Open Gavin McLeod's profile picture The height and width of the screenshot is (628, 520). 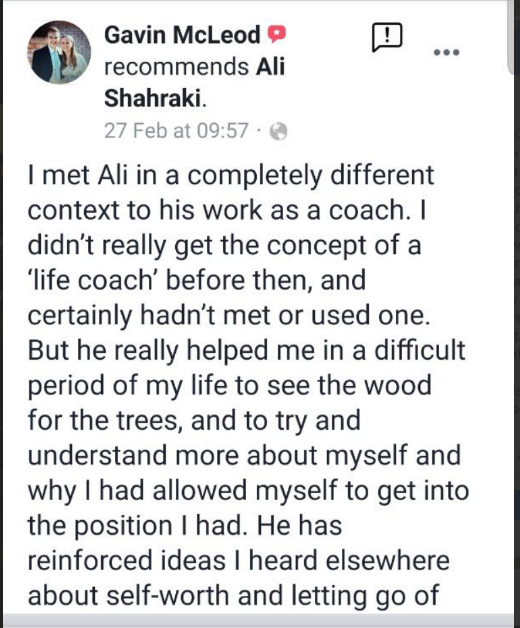(59, 52)
